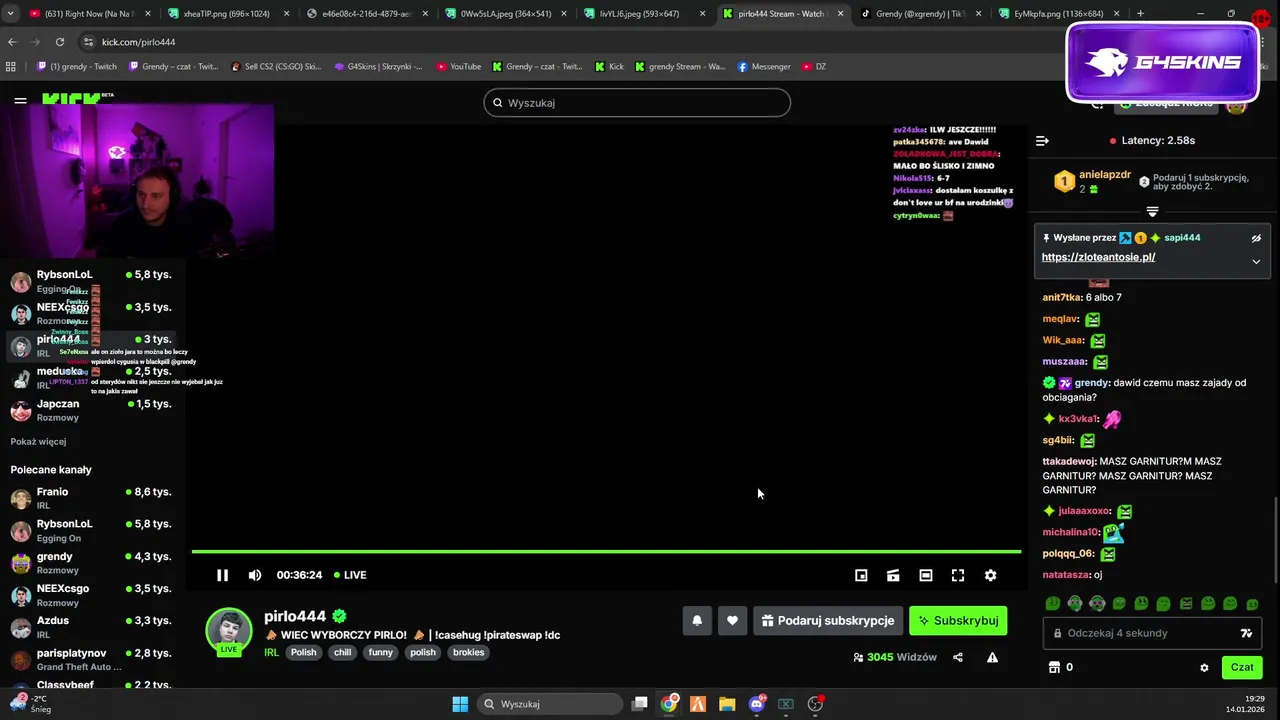
Task: Select the 'Polish' capitalized tag
Action: pyautogui.click(x=303, y=652)
